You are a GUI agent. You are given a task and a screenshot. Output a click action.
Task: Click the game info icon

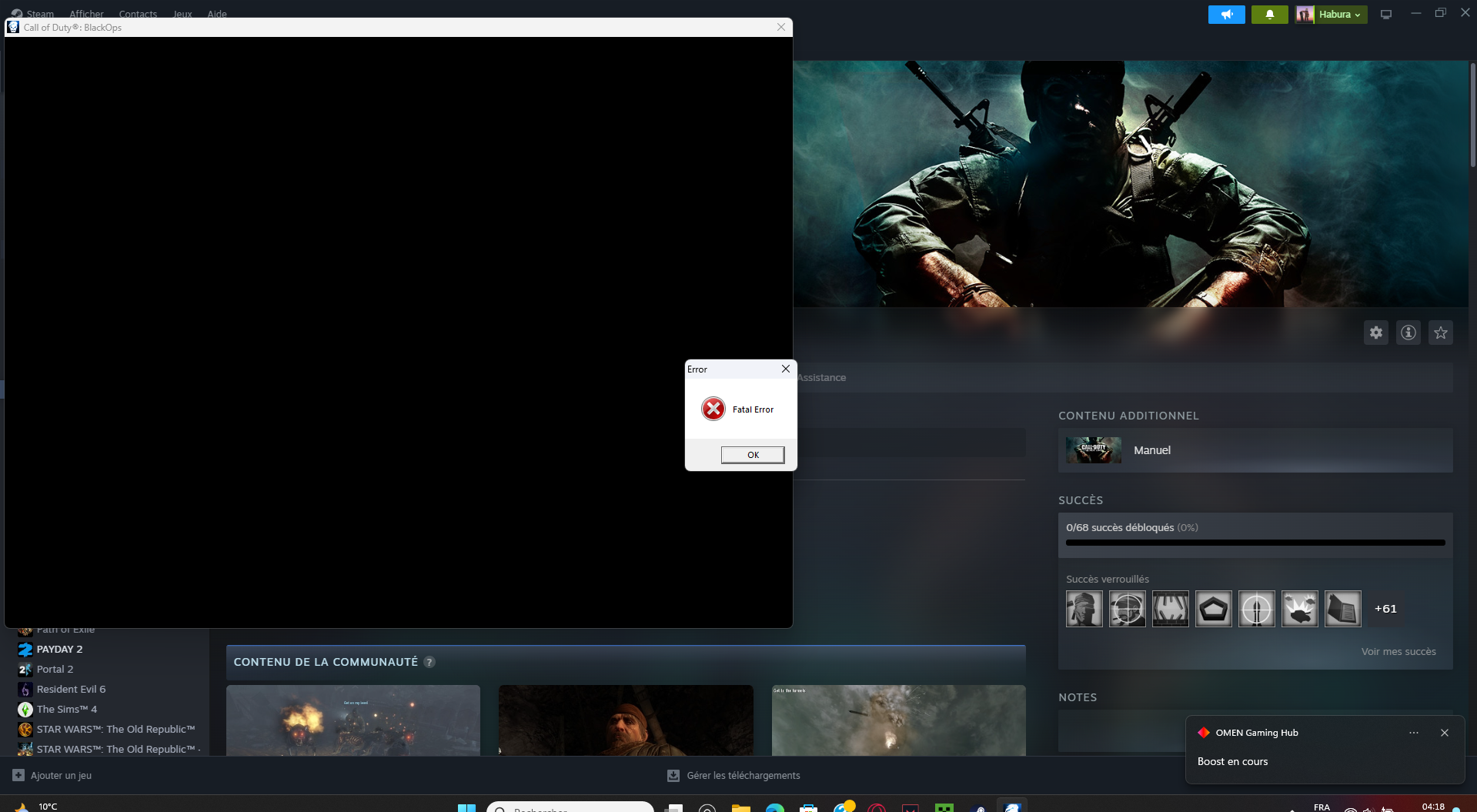(1408, 332)
